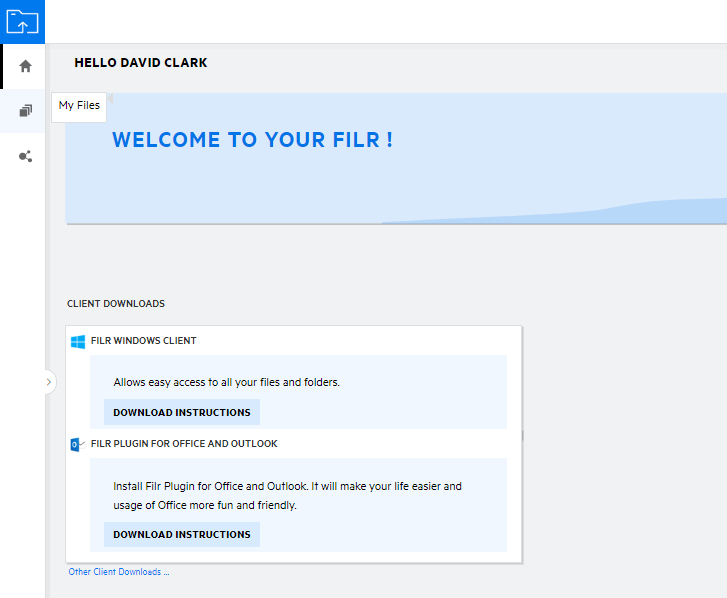Click the Client Downloads section heading
The width and height of the screenshot is (727, 598).
click(116, 303)
